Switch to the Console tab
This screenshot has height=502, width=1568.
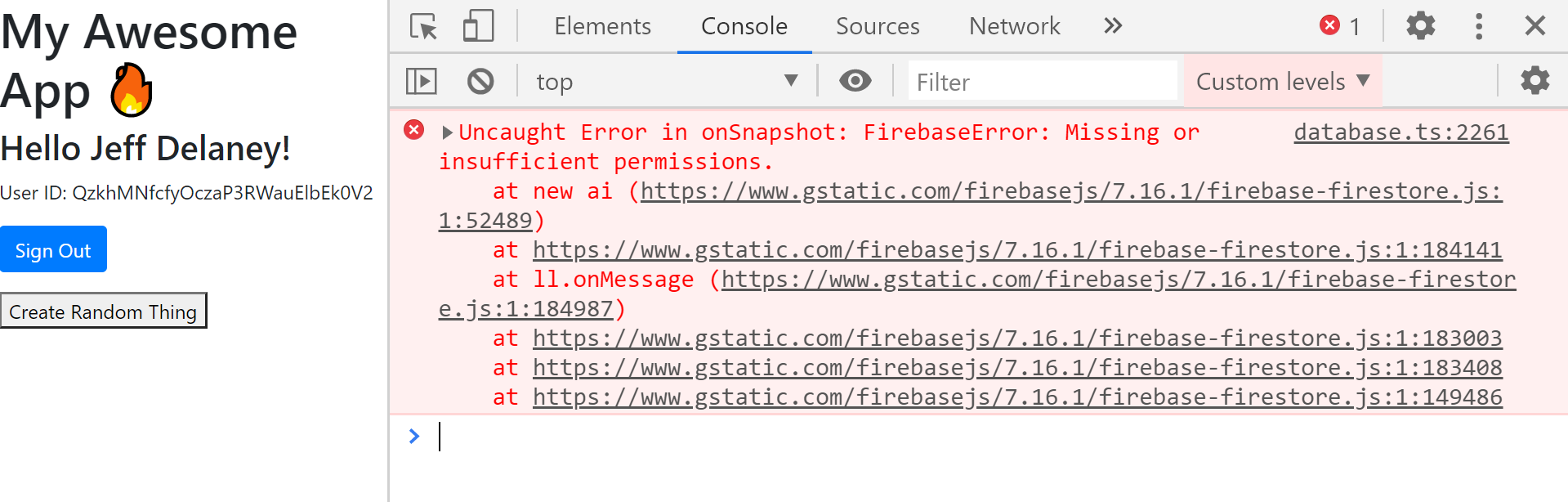point(743,25)
